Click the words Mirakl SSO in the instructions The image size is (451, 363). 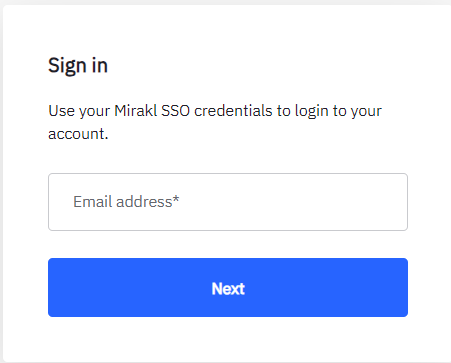pyautogui.click(x=152, y=111)
